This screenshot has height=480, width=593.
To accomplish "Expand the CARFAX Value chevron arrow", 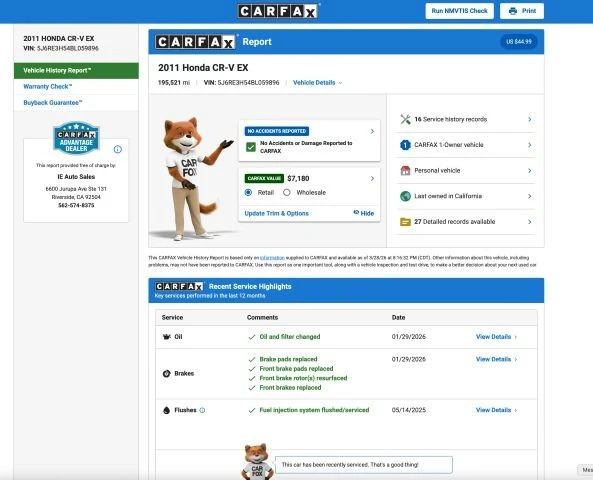I will 372,179.
